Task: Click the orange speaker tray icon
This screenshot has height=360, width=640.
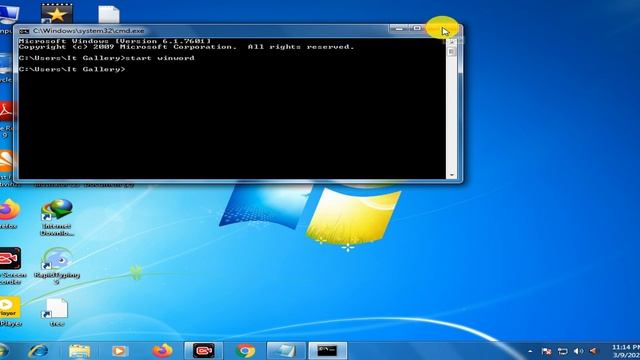Action: 593,351
